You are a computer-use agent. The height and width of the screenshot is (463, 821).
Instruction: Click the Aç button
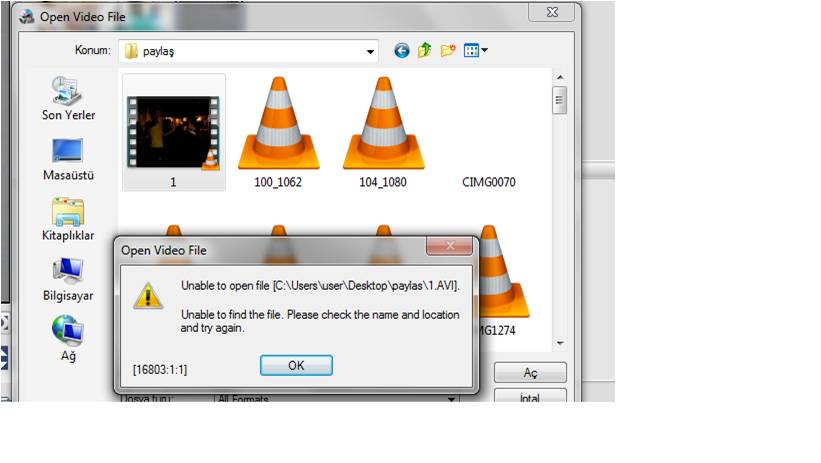pos(530,372)
